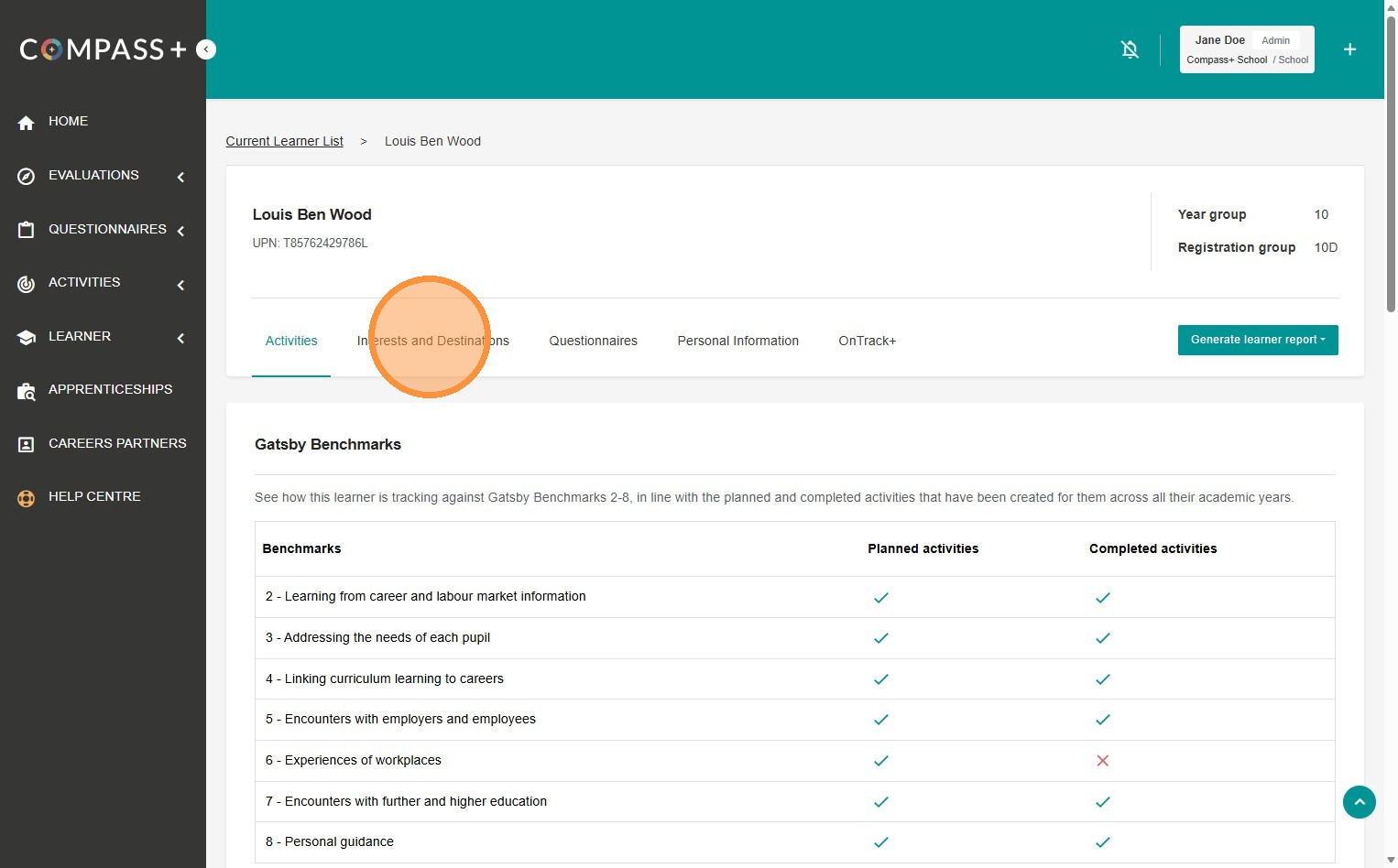Click the Careers Partners contact icon
Image resolution: width=1398 pixels, height=868 pixels.
click(26, 445)
